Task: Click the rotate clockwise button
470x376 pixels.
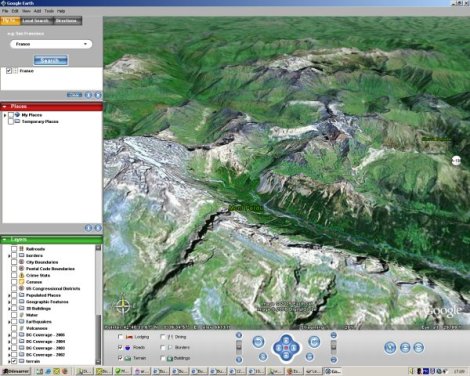Action: [314, 342]
